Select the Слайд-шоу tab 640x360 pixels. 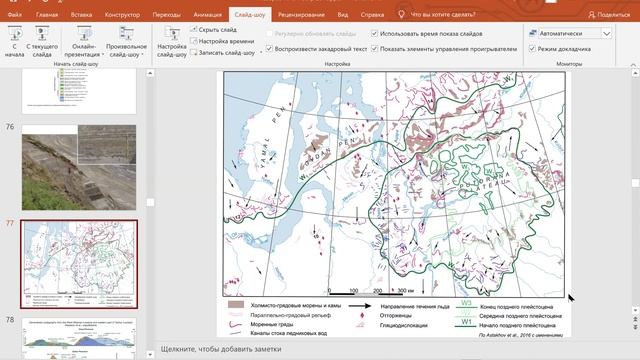(250, 15)
